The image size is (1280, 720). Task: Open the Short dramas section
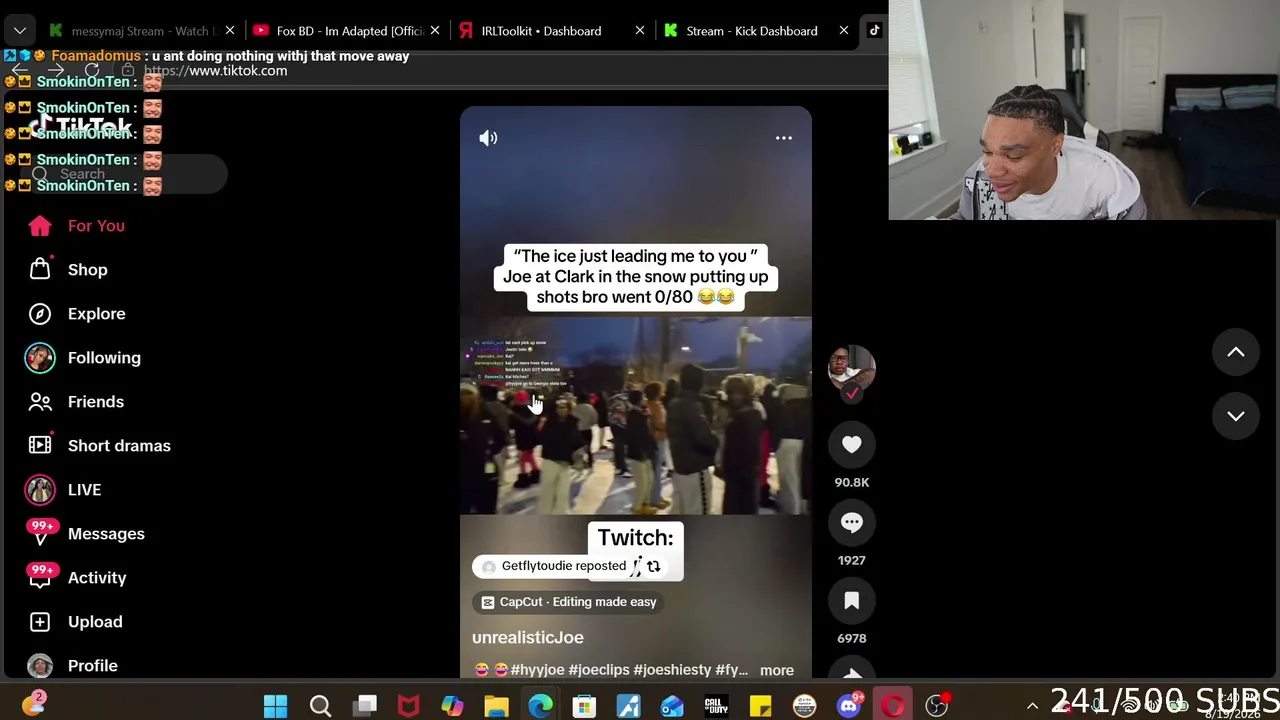119,446
